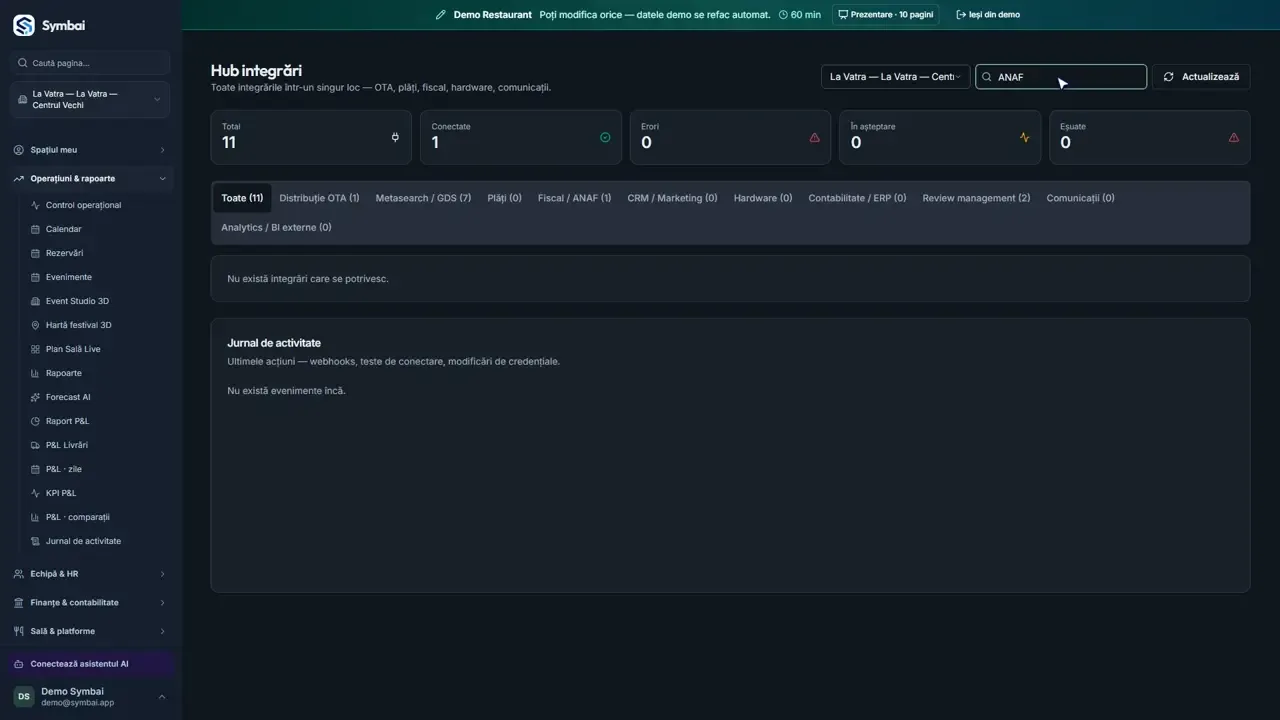Click the Forecast AI sparkle icon
The height and width of the screenshot is (720, 1280).
(x=36, y=397)
